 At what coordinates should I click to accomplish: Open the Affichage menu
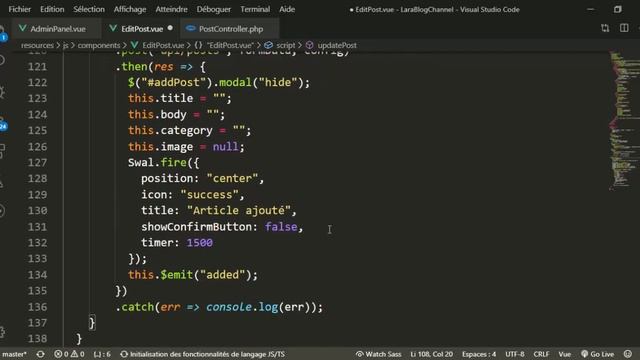(130, 9)
